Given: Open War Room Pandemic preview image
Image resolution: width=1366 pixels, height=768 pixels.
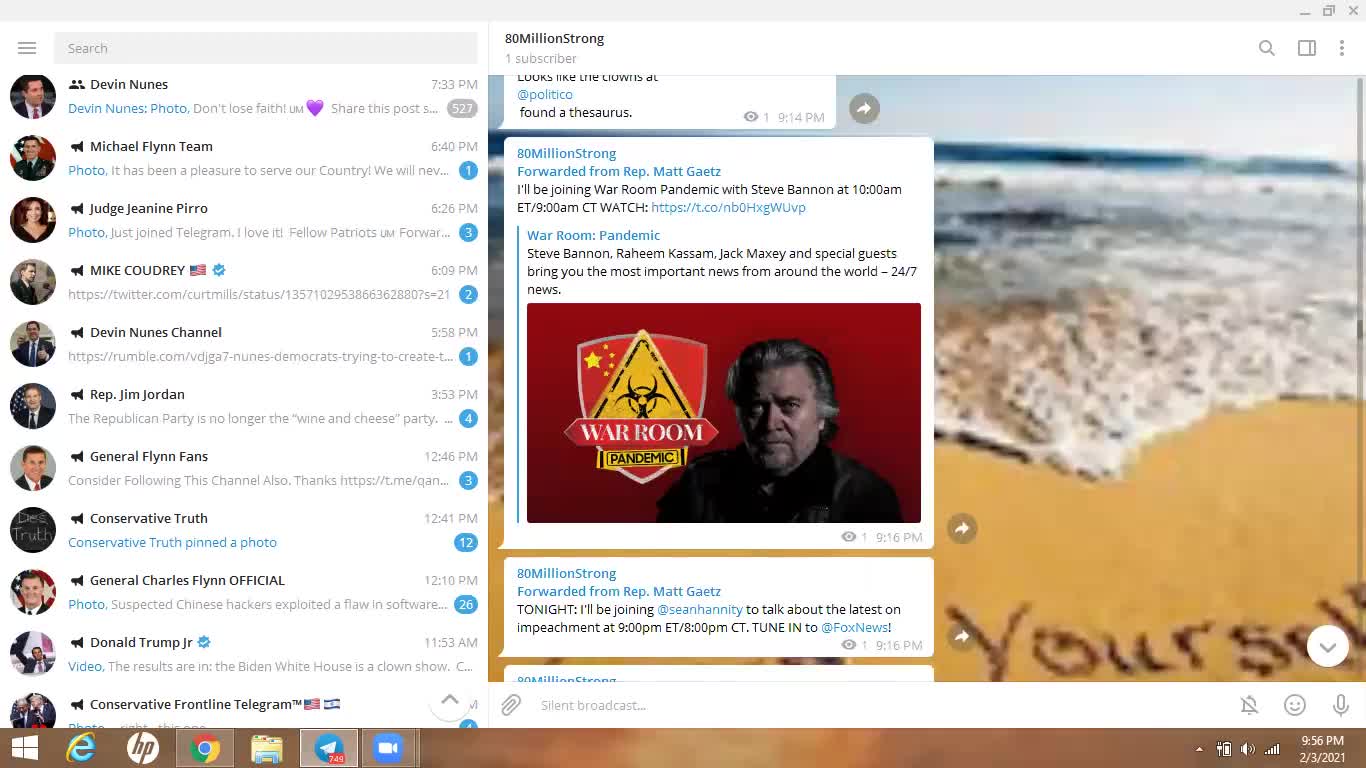Looking at the screenshot, I should point(724,413).
